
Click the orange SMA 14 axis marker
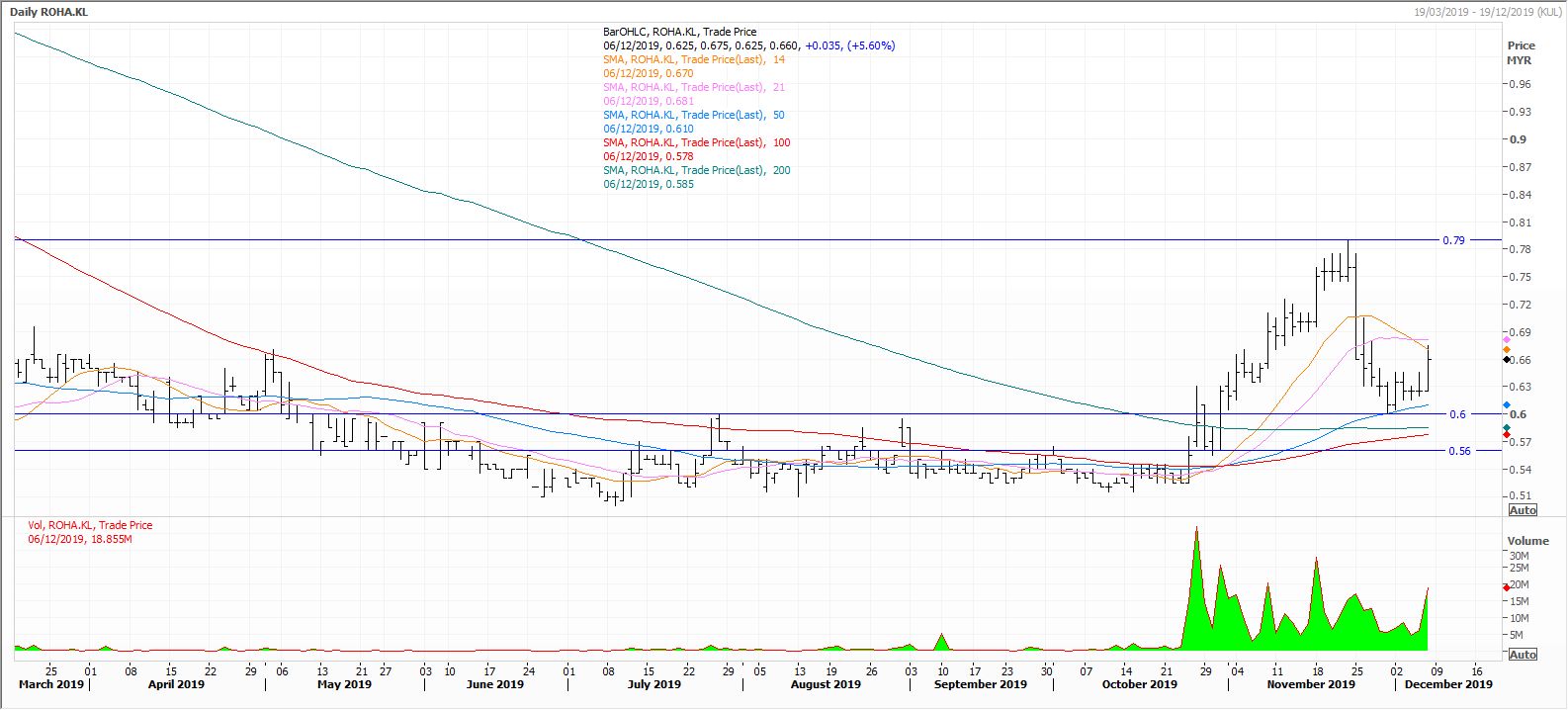point(1506,350)
